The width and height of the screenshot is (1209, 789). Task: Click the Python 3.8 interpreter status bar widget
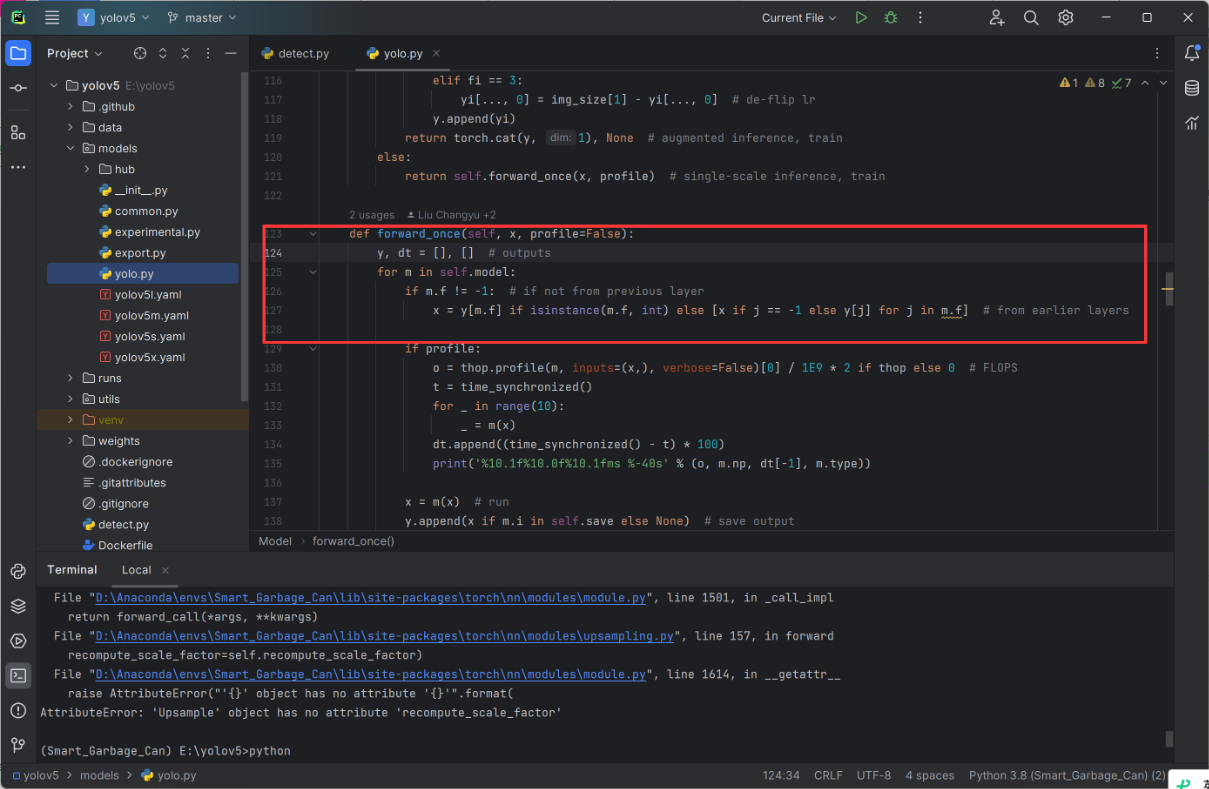click(x=1066, y=775)
